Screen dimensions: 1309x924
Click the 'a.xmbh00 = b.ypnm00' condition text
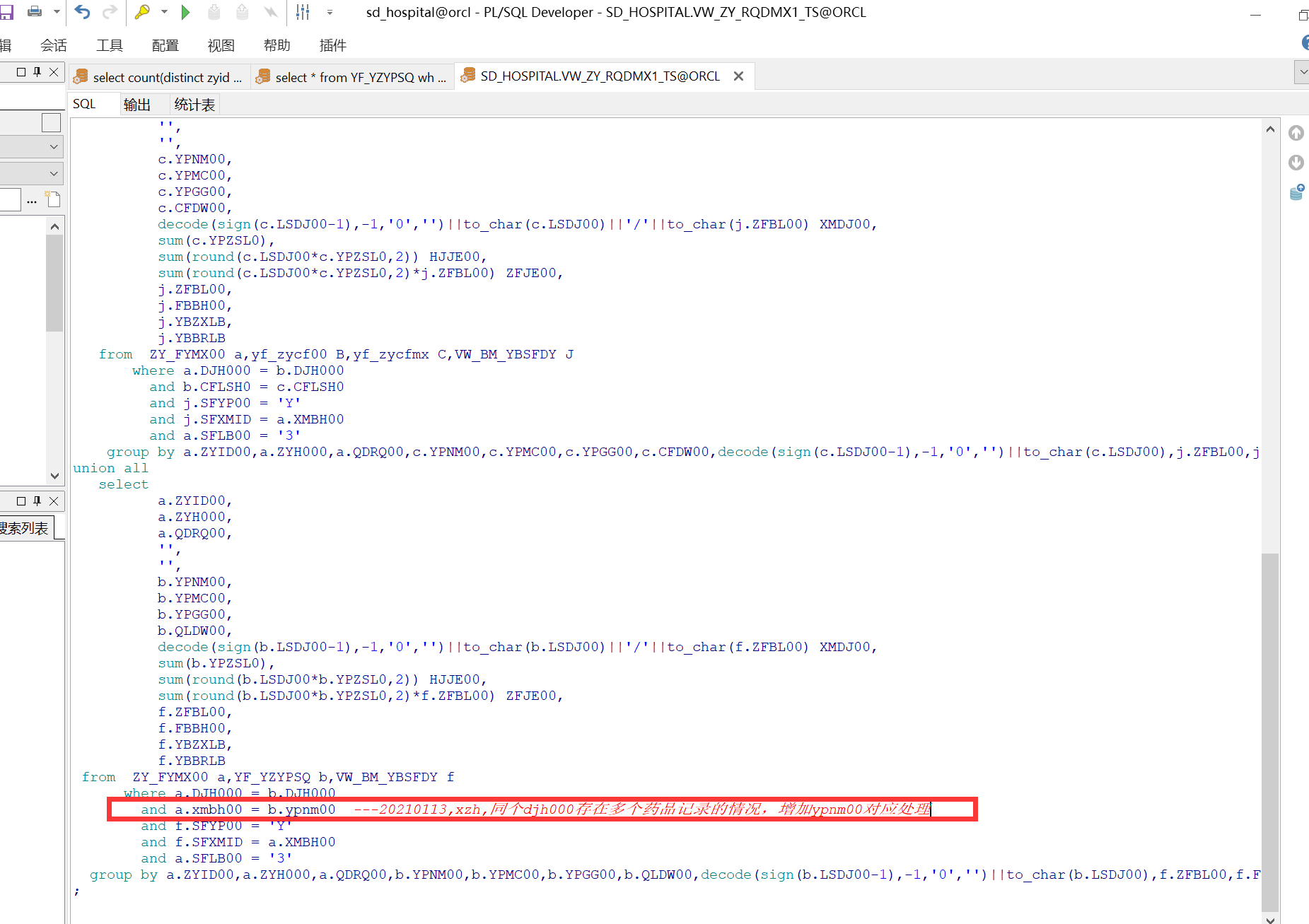point(255,809)
